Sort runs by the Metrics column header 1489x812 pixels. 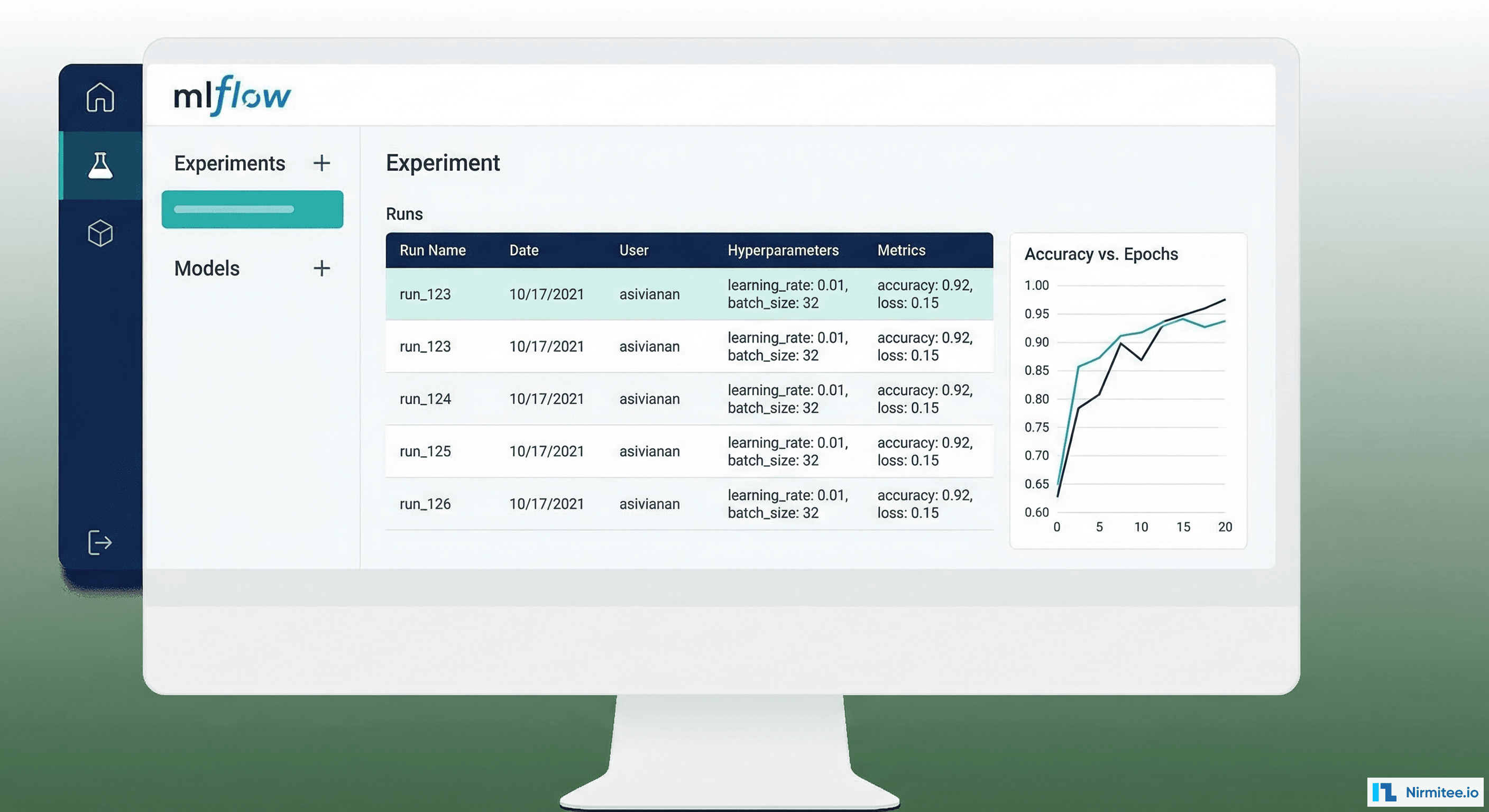tap(901, 250)
